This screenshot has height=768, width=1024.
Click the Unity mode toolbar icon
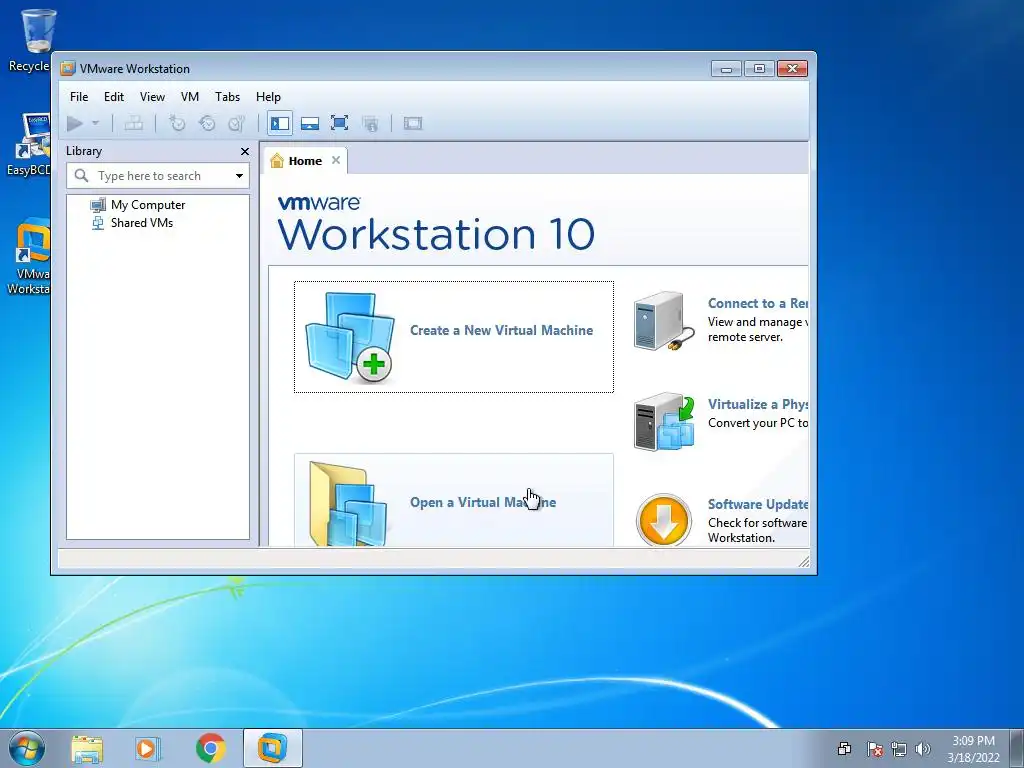pos(370,123)
